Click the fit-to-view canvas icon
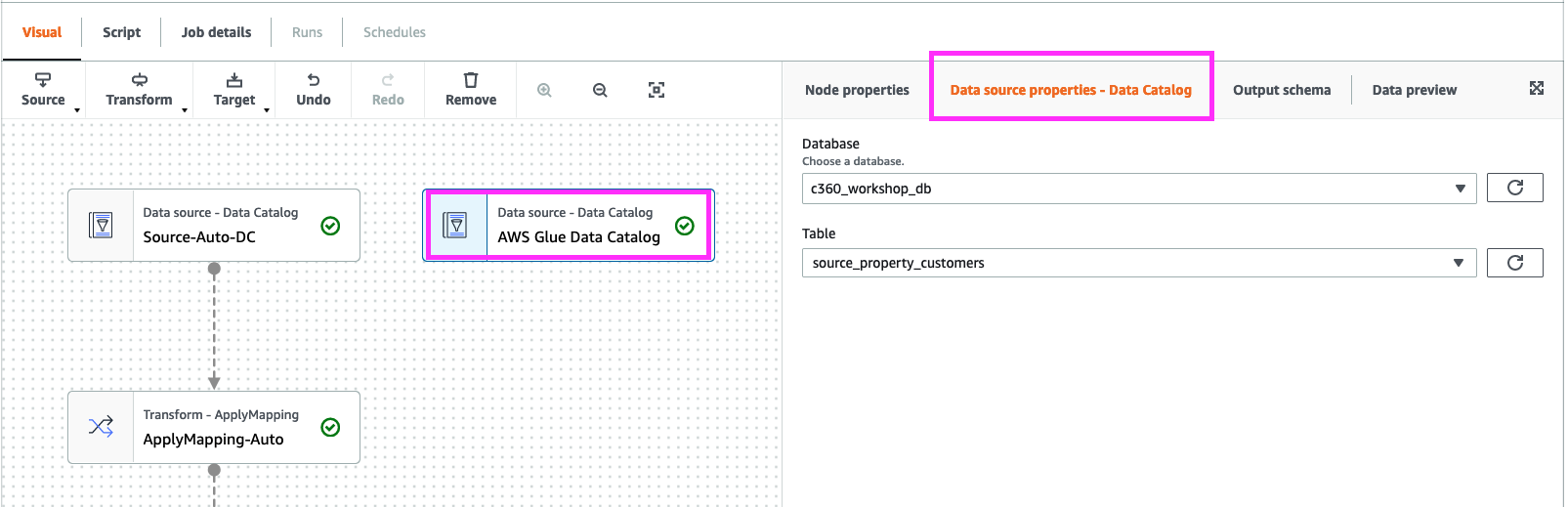 (x=657, y=90)
